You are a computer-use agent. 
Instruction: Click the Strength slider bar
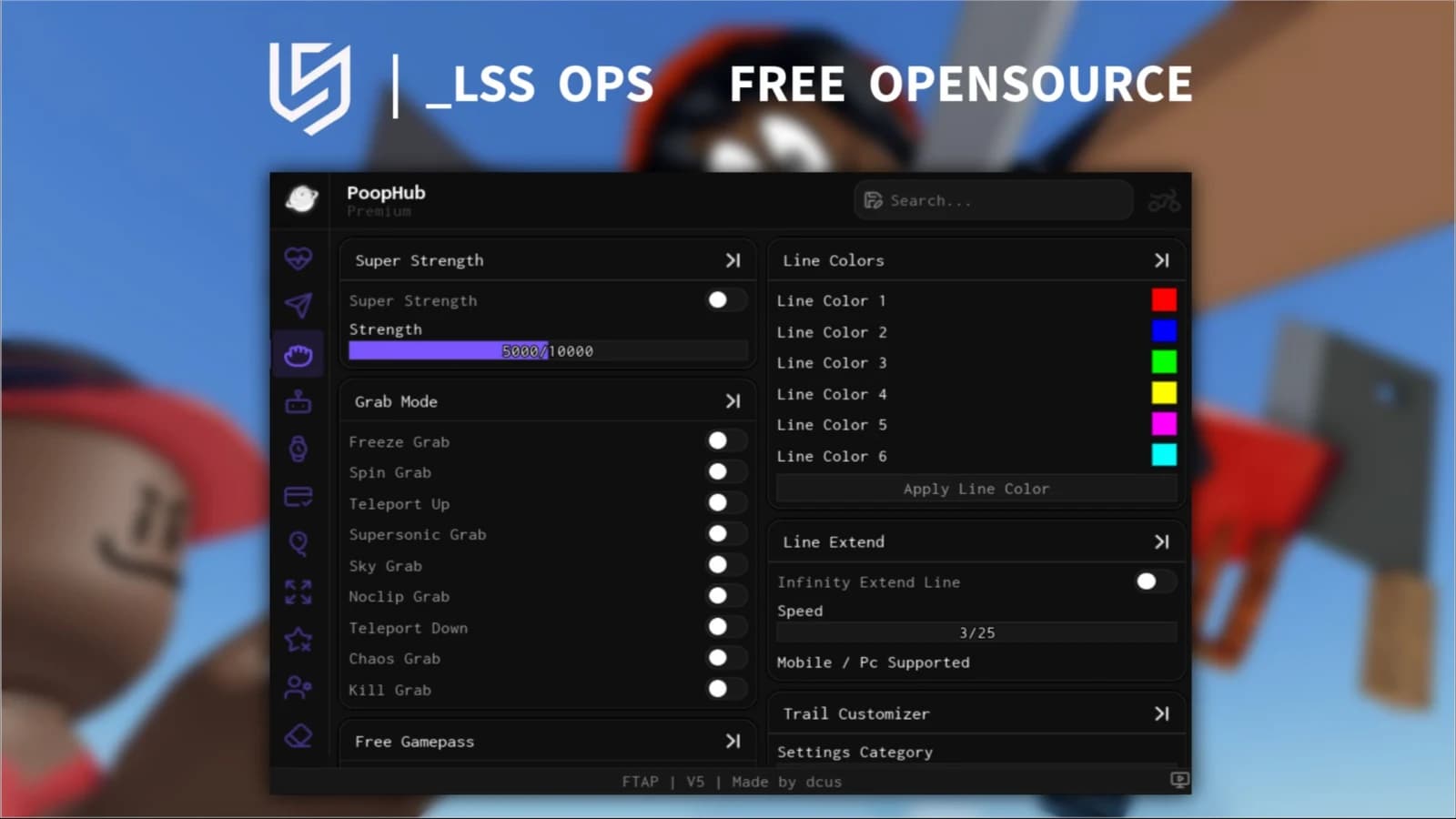pyautogui.click(x=548, y=350)
